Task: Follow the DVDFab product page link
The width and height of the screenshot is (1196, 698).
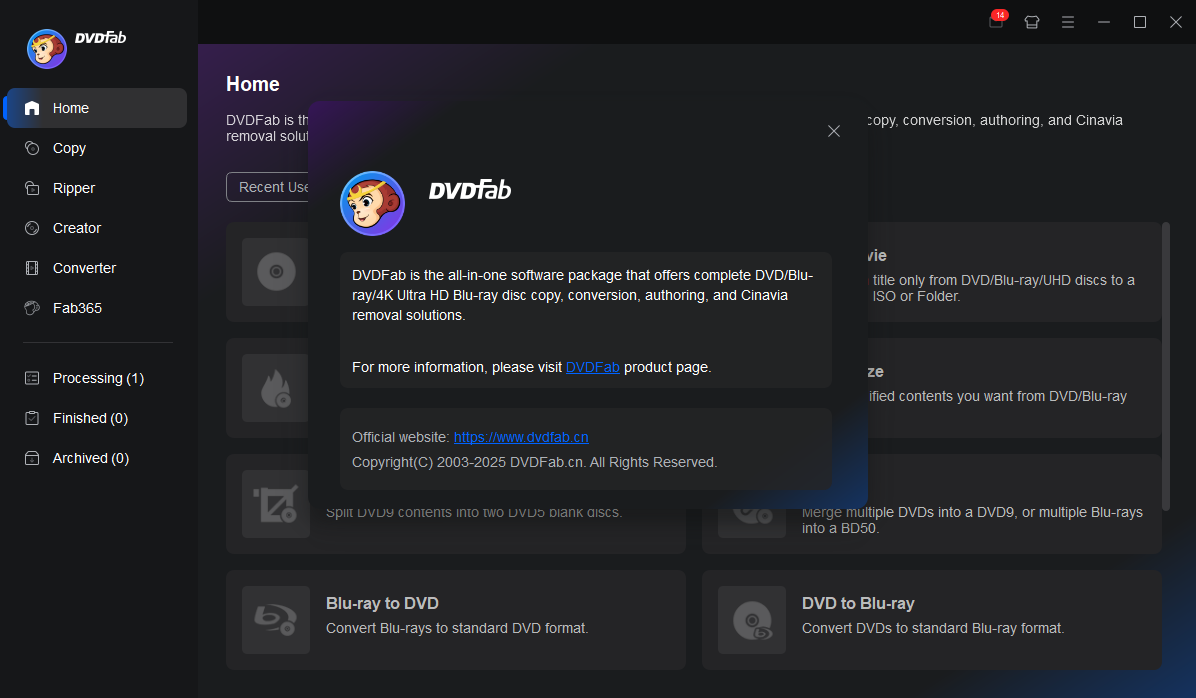Action: 593,367
